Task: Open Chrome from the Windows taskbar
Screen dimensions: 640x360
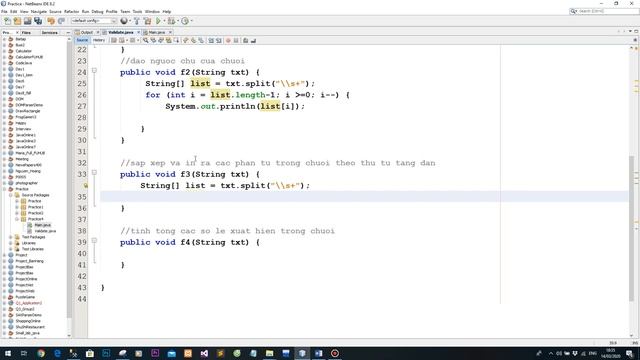Action: click(41, 353)
